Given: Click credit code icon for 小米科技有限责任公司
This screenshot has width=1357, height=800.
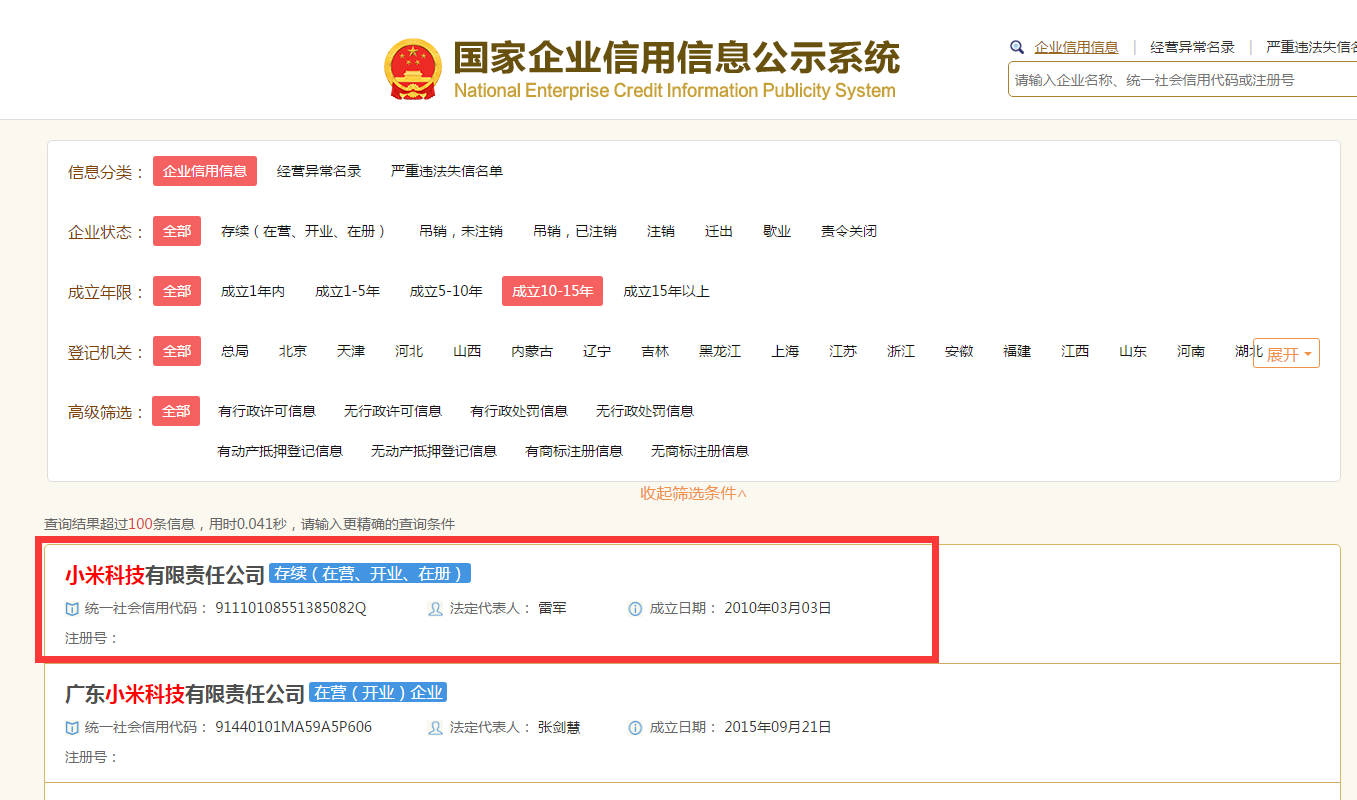Looking at the screenshot, I should pyautogui.click(x=72, y=608).
